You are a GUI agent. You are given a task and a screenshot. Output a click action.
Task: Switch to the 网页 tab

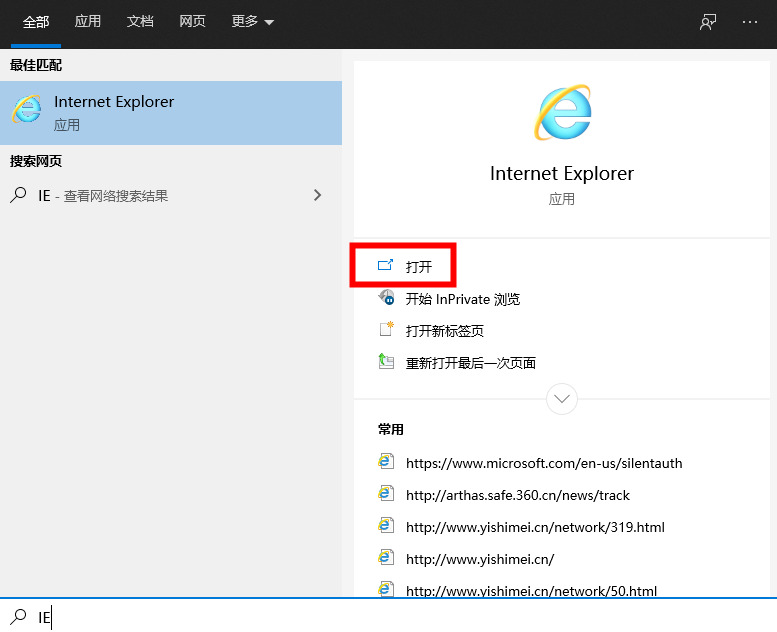tap(192, 21)
